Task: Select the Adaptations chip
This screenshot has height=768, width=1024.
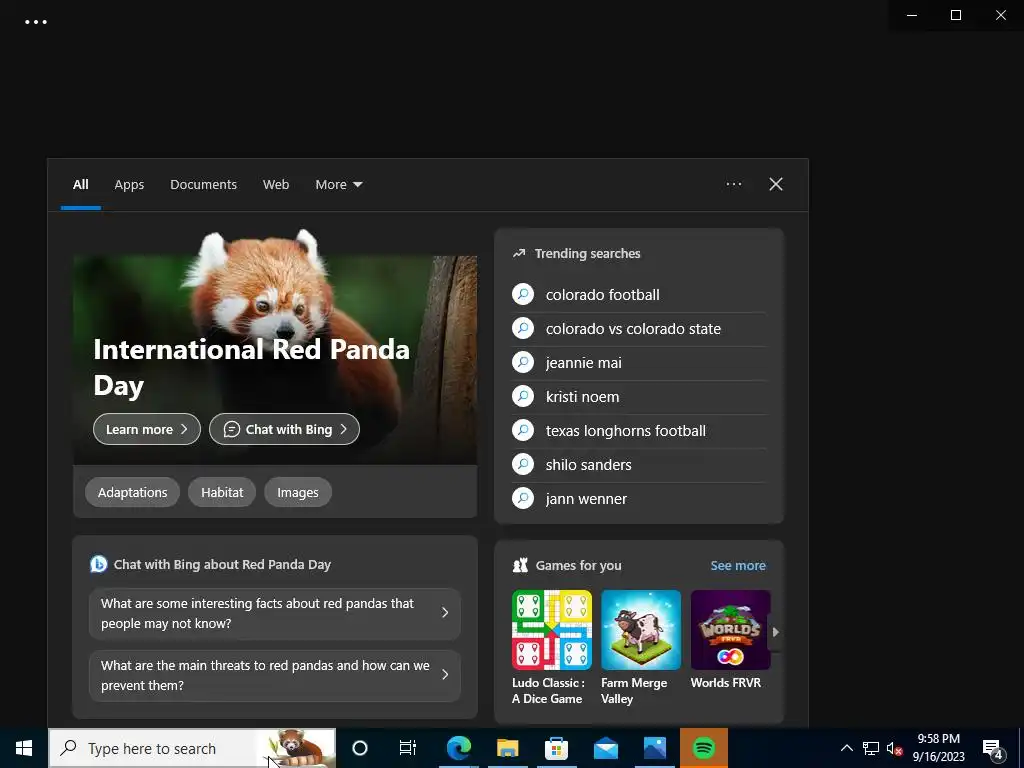Action: (132, 492)
